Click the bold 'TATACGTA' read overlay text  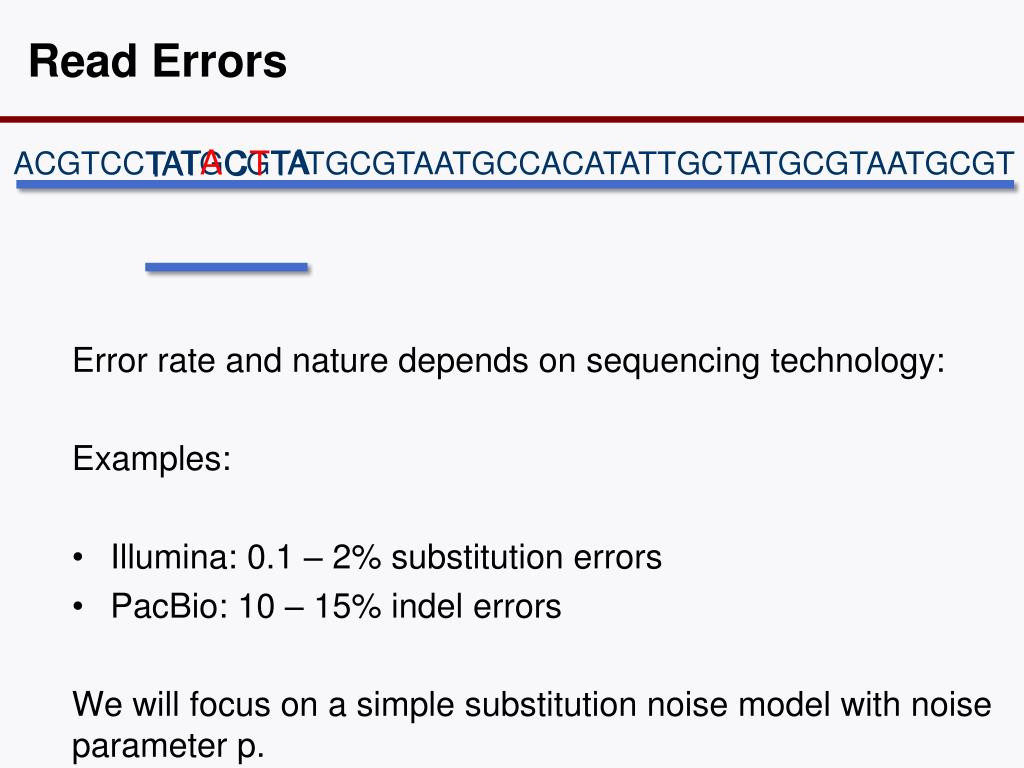point(227,163)
